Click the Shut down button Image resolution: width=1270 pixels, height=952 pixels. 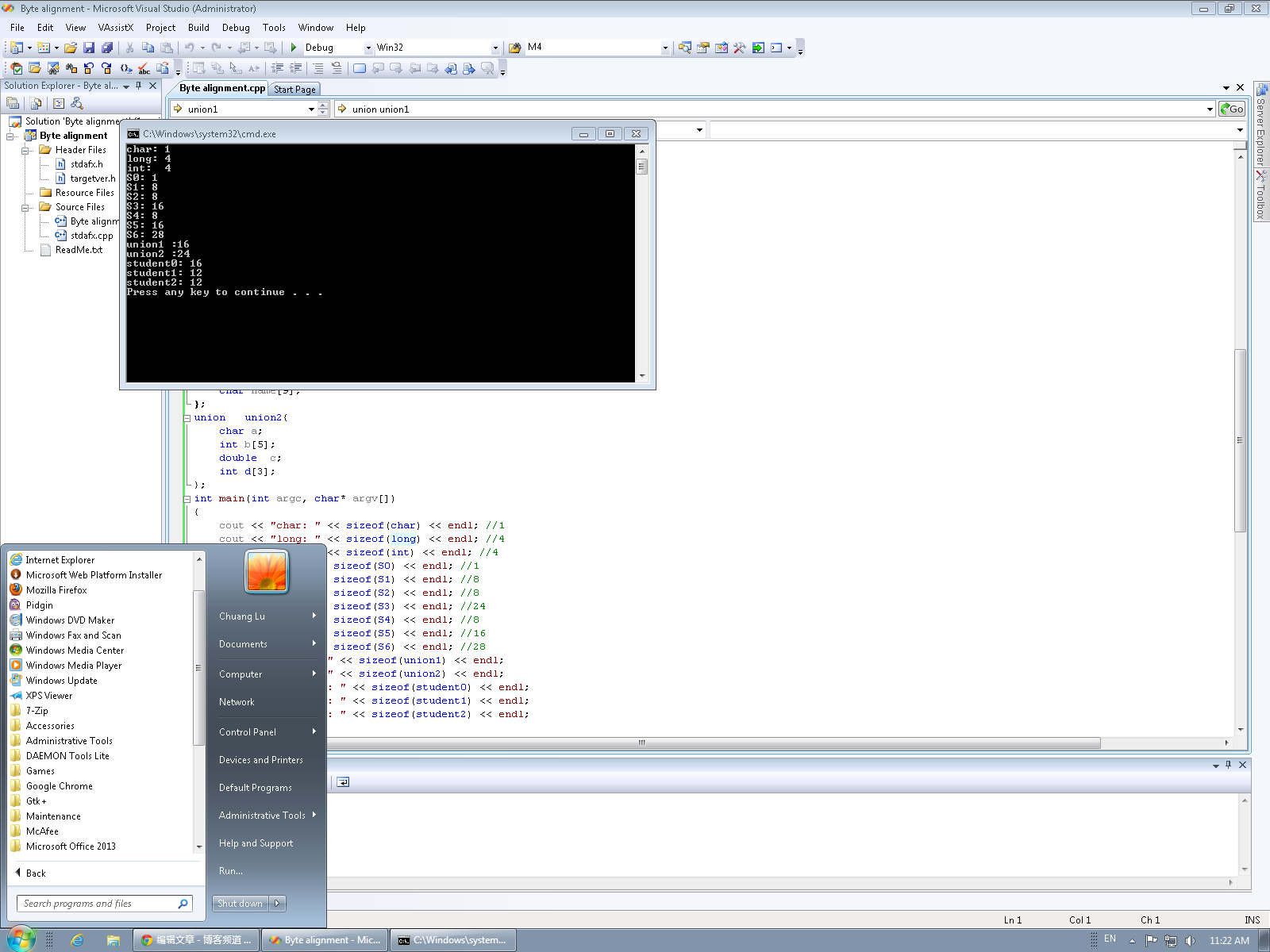(x=240, y=903)
